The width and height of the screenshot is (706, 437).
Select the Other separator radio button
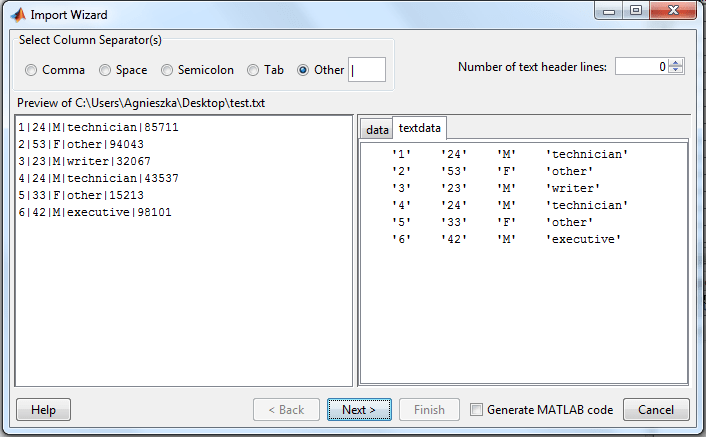coord(303,70)
